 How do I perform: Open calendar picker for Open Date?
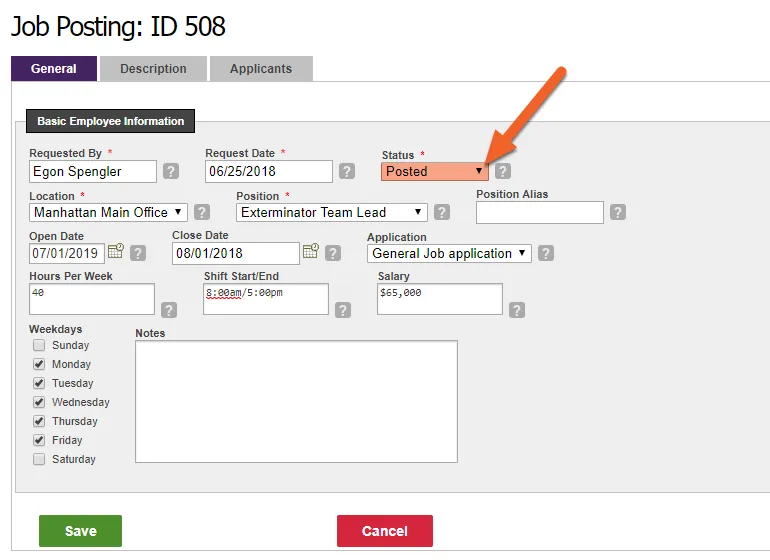pyautogui.click(x=116, y=252)
